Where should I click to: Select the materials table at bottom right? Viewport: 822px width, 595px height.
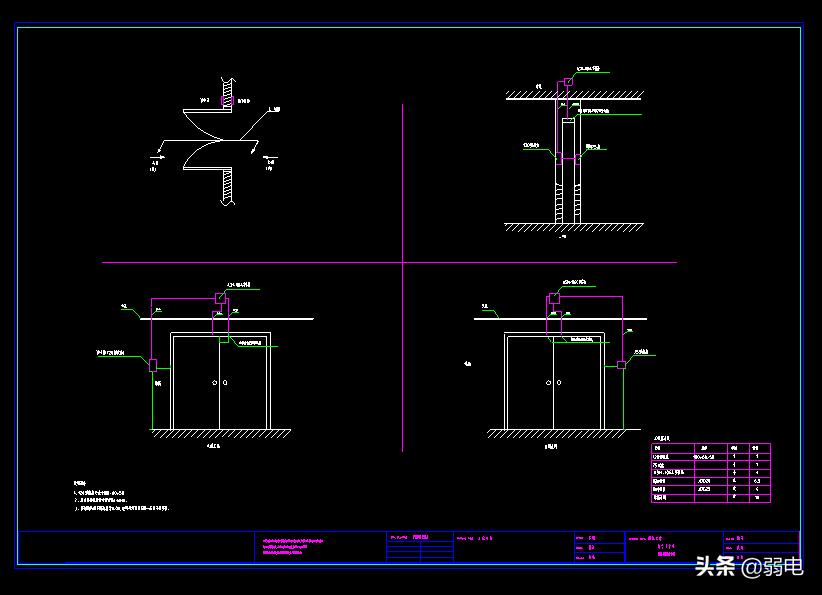(x=710, y=472)
